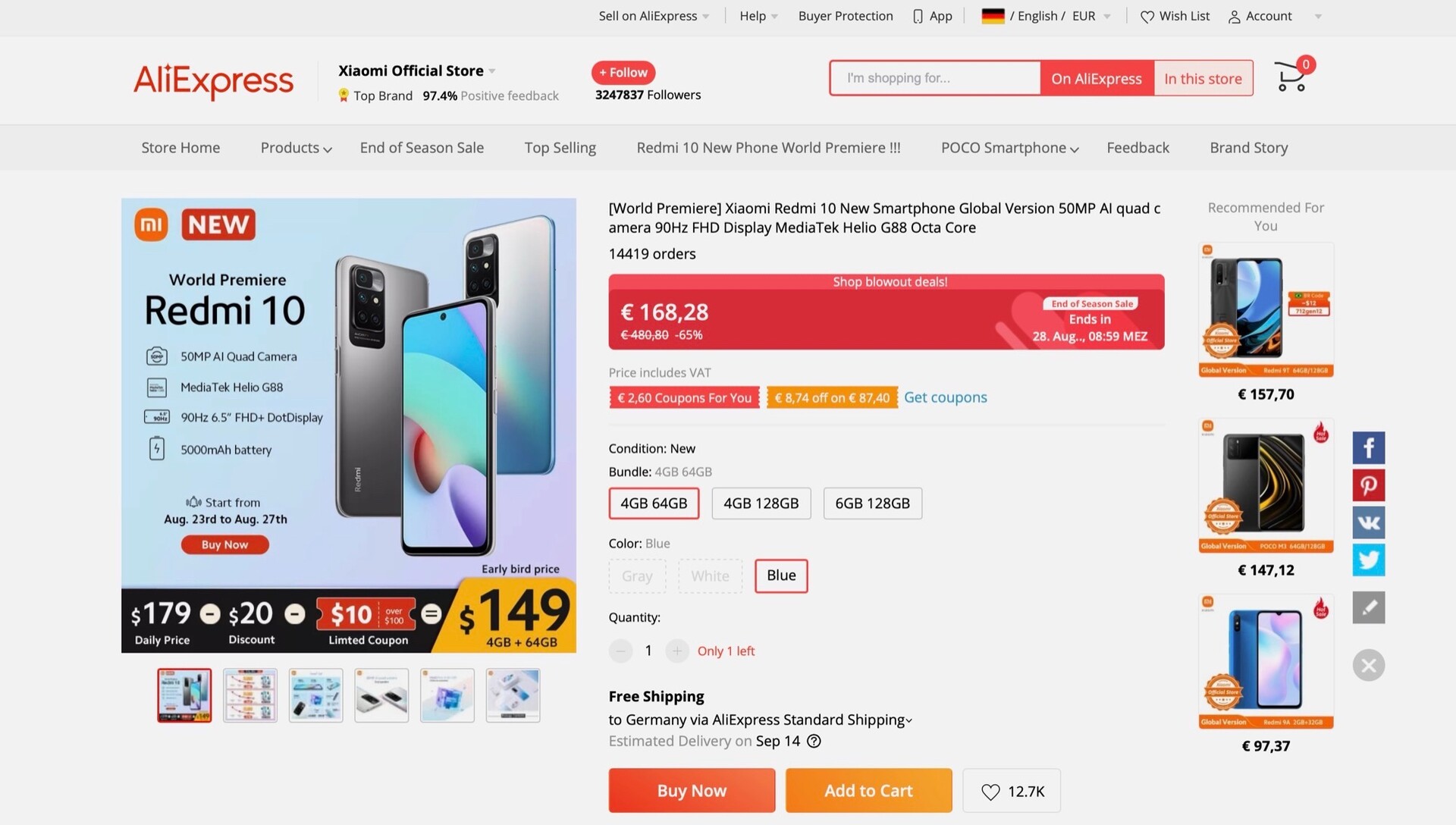Select the 6GB 128GB bundle option
This screenshot has width=1456, height=825.
tap(872, 503)
